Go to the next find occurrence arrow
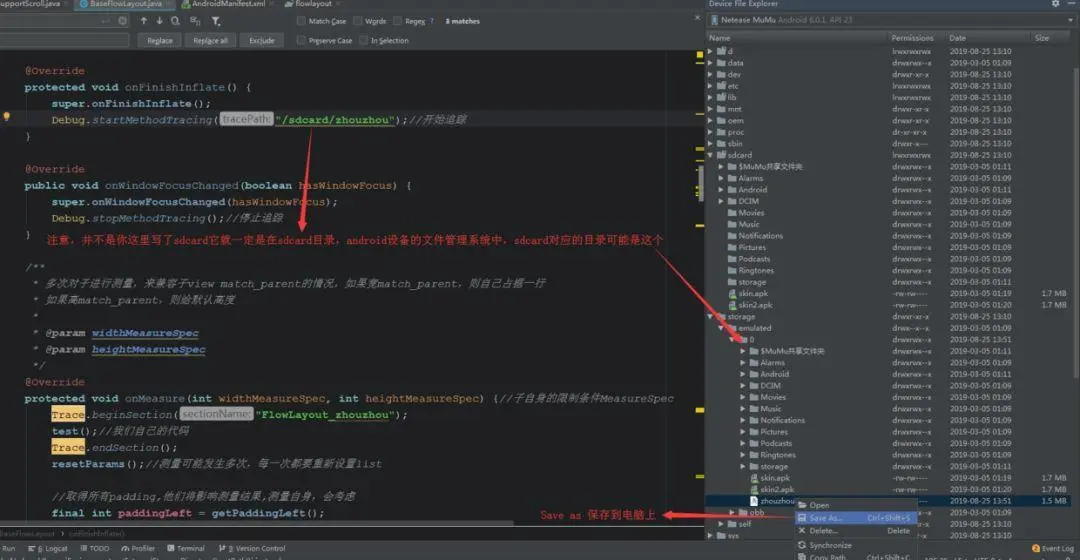 [159, 21]
